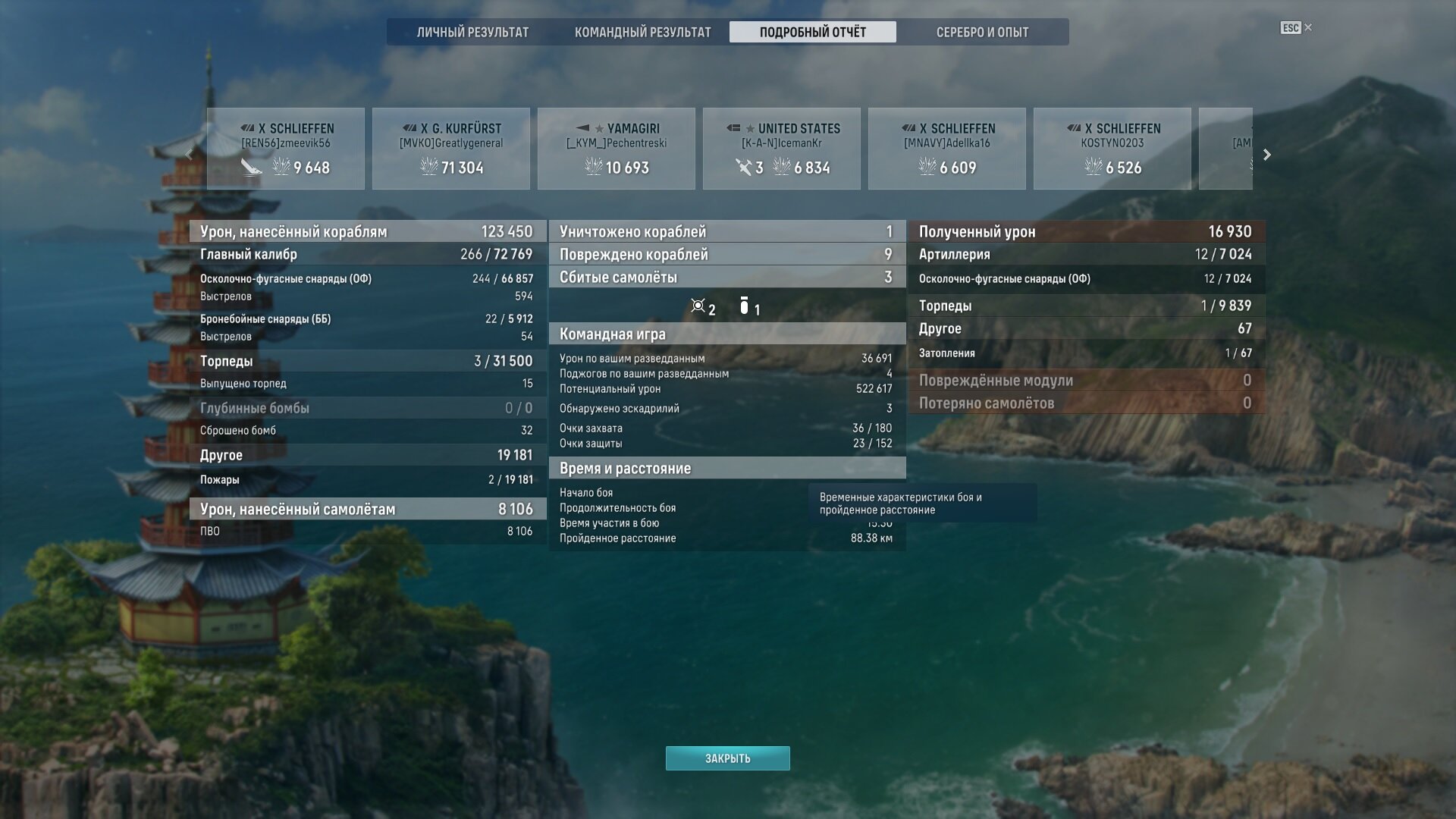1456x819 pixels.
Task: Click the aircraft carrier class icon next to United States
Action: click(x=733, y=128)
